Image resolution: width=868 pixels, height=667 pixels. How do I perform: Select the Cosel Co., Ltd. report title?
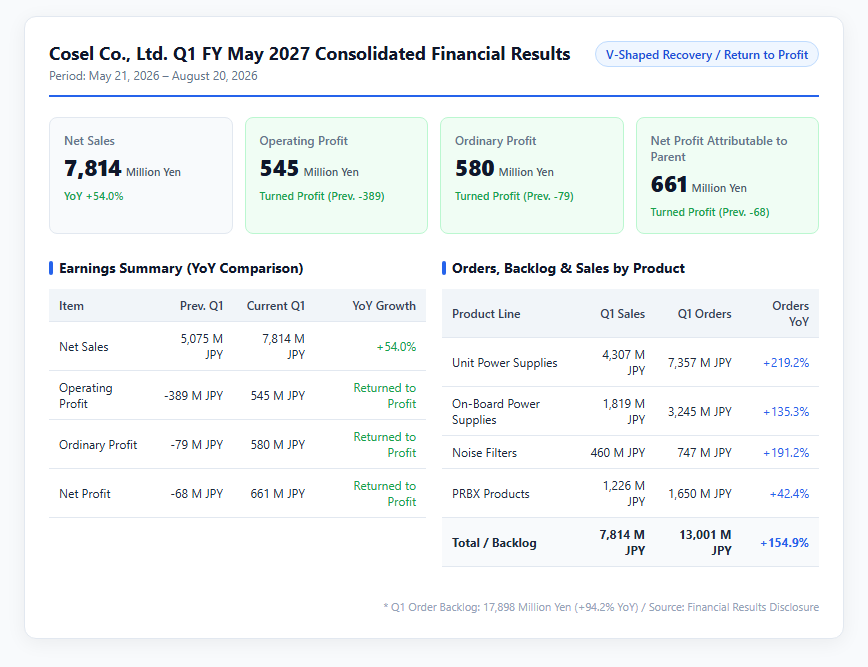pos(309,54)
